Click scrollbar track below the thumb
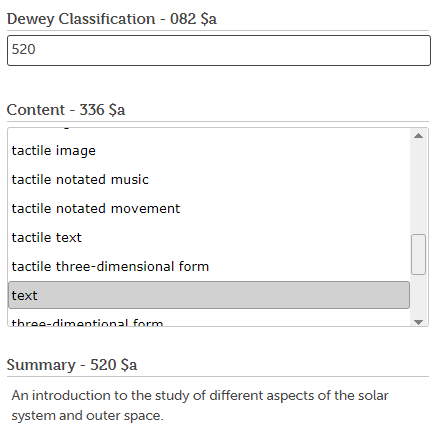 click(418, 295)
